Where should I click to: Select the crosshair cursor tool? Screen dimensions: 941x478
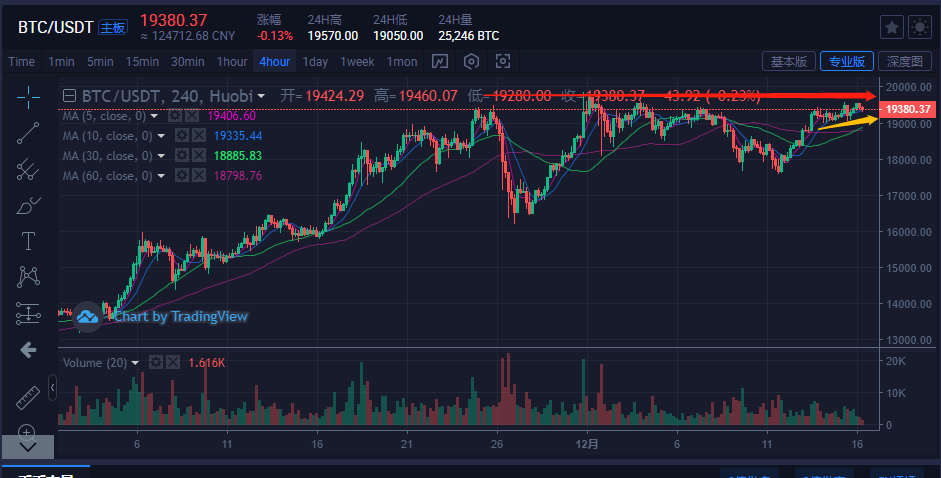[x=28, y=97]
